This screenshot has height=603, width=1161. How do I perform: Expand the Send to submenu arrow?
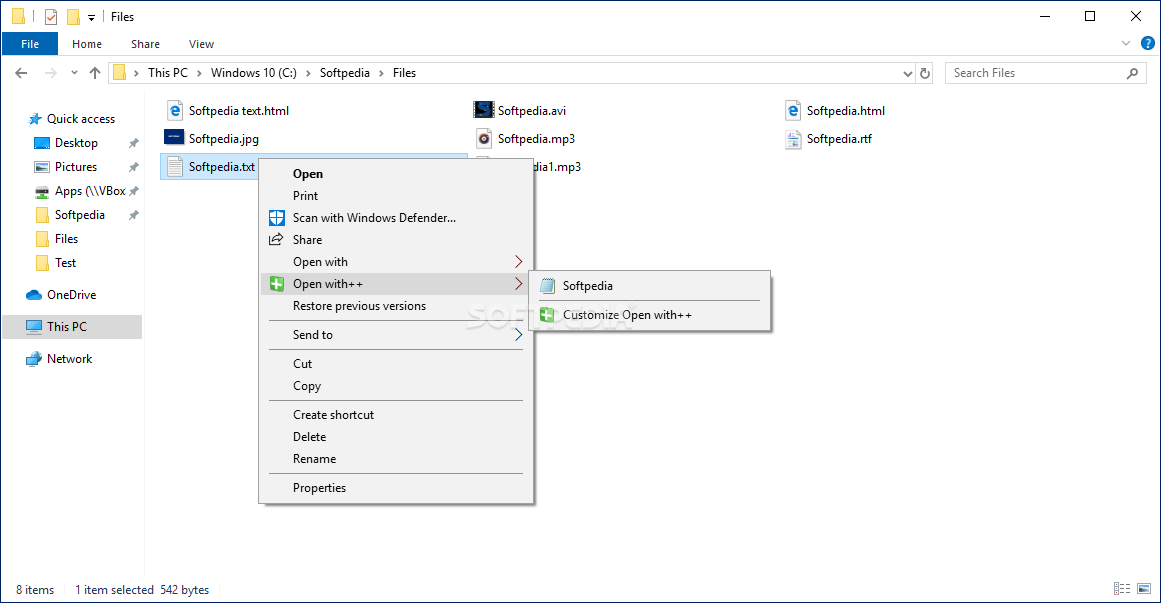tap(518, 335)
